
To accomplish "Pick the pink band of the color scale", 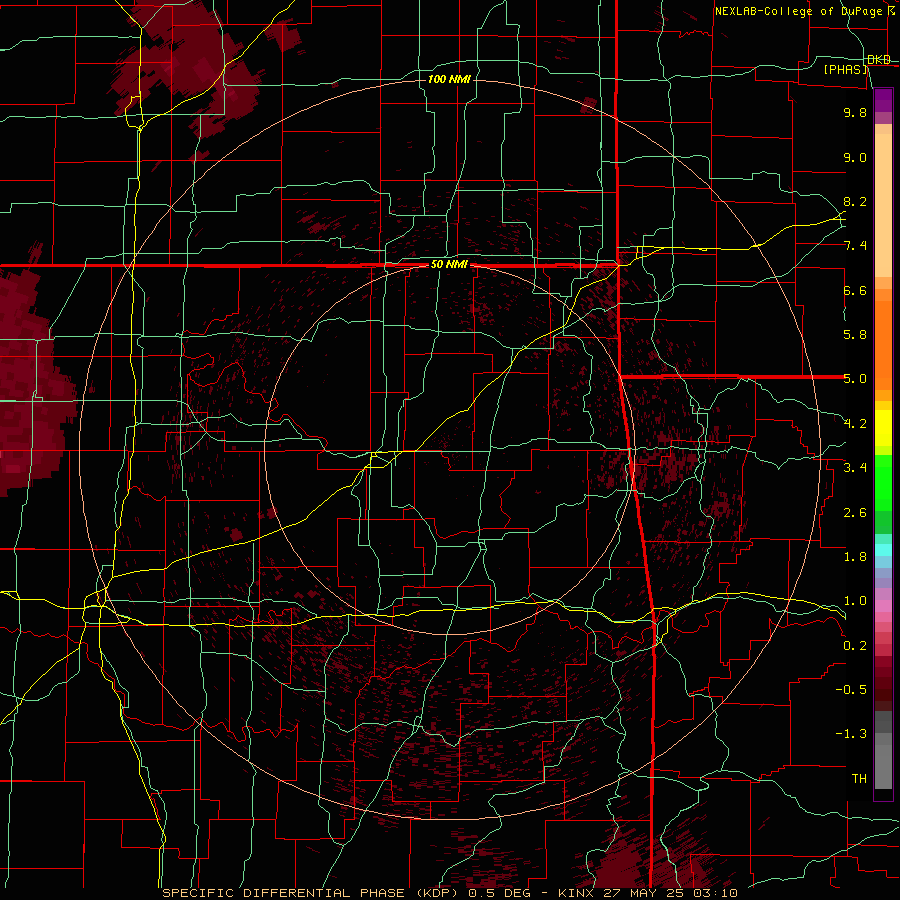I will [883, 606].
